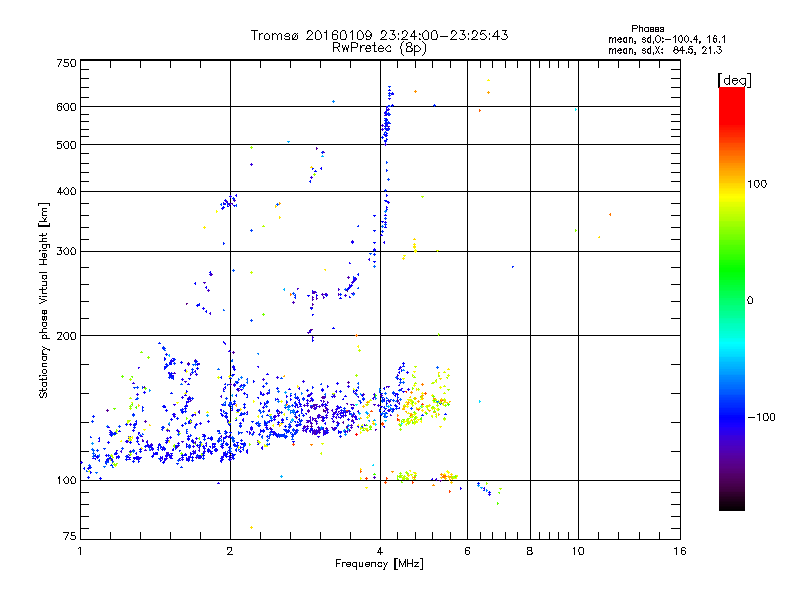Click the y-axis '600' tick label
Viewport: 800px width, 600px height.
tap(66, 107)
